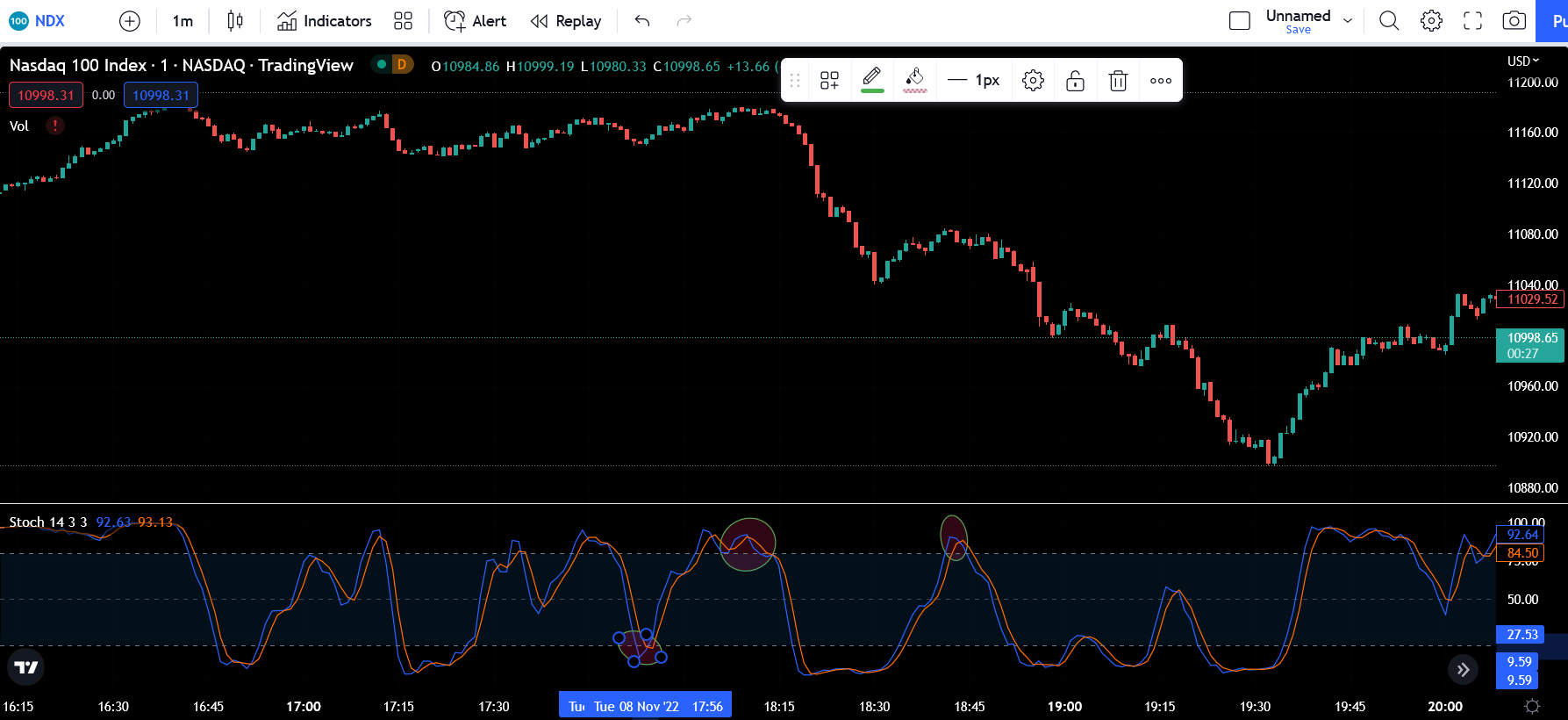Open the indicator templates grid icon

tap(403, 21)
